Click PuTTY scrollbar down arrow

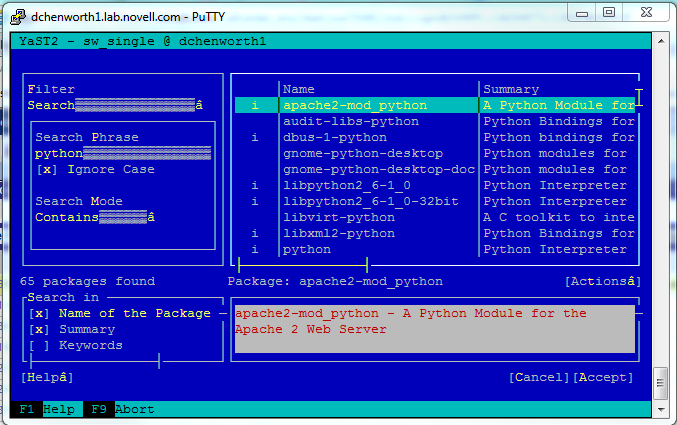pyautogui.click(x=661, y=409)
